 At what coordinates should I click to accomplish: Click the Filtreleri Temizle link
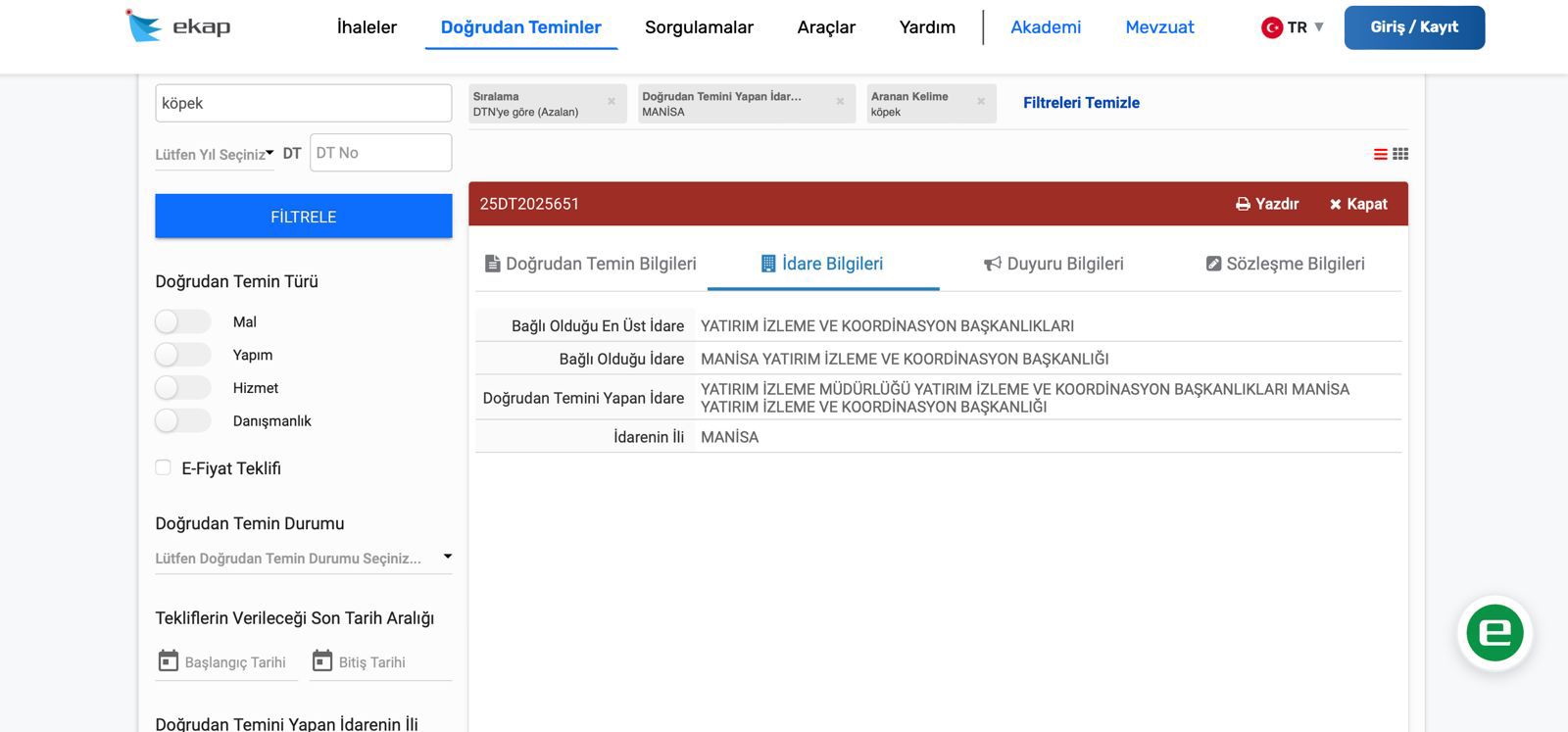1081,103
